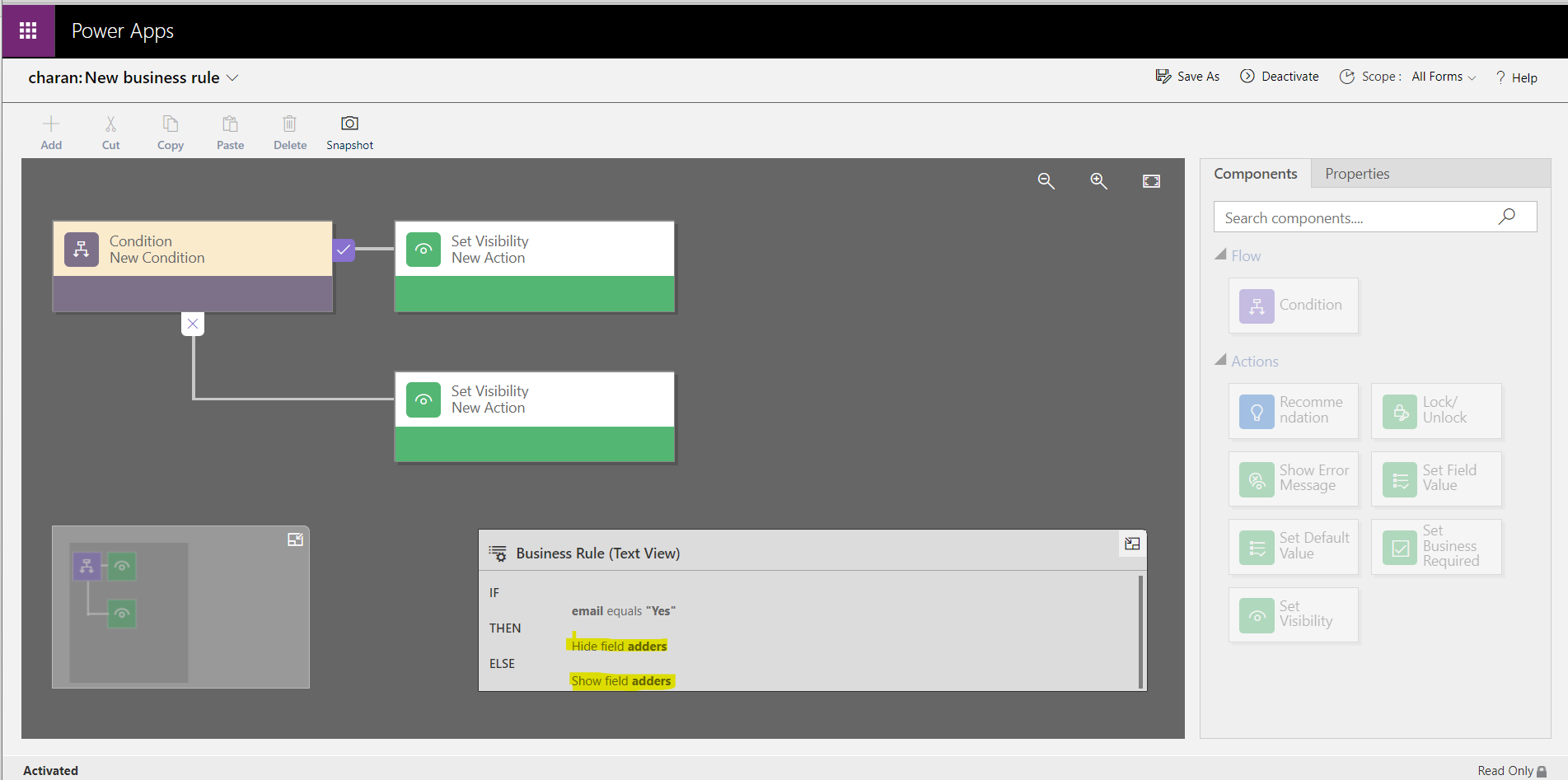Click the search magnifier icon
This screenshot has height=780, width=1568.
(1506, 217)
